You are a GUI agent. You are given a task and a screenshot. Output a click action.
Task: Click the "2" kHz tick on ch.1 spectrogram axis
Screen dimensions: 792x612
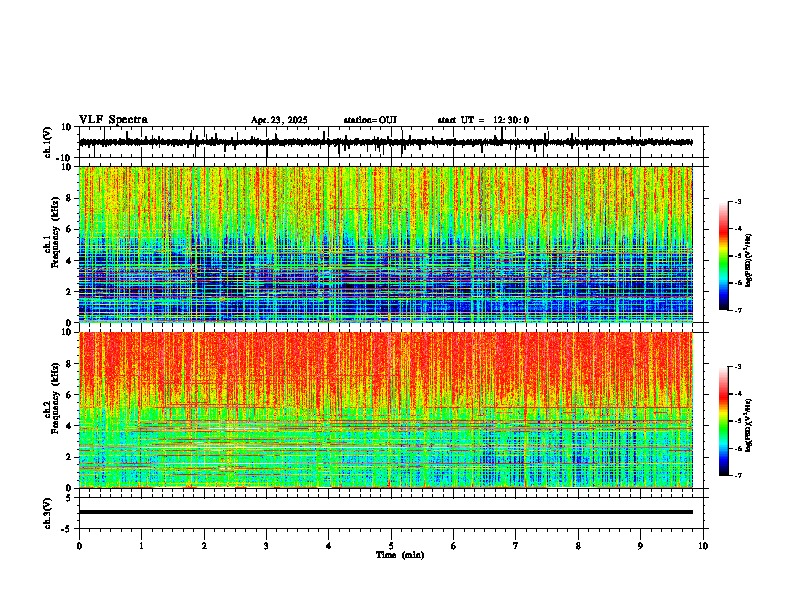pos(70,291)
